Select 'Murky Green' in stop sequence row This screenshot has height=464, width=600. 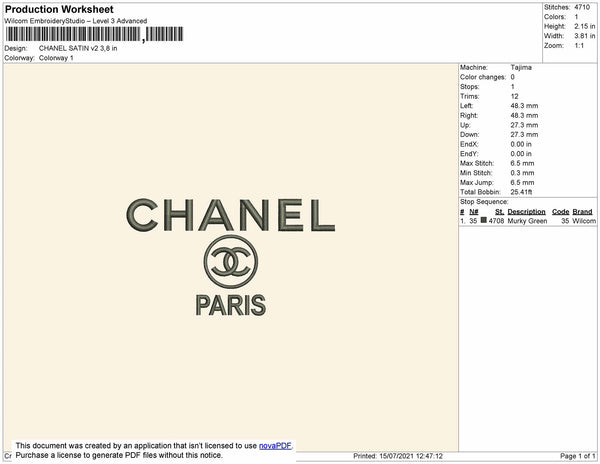pos(527,221)
